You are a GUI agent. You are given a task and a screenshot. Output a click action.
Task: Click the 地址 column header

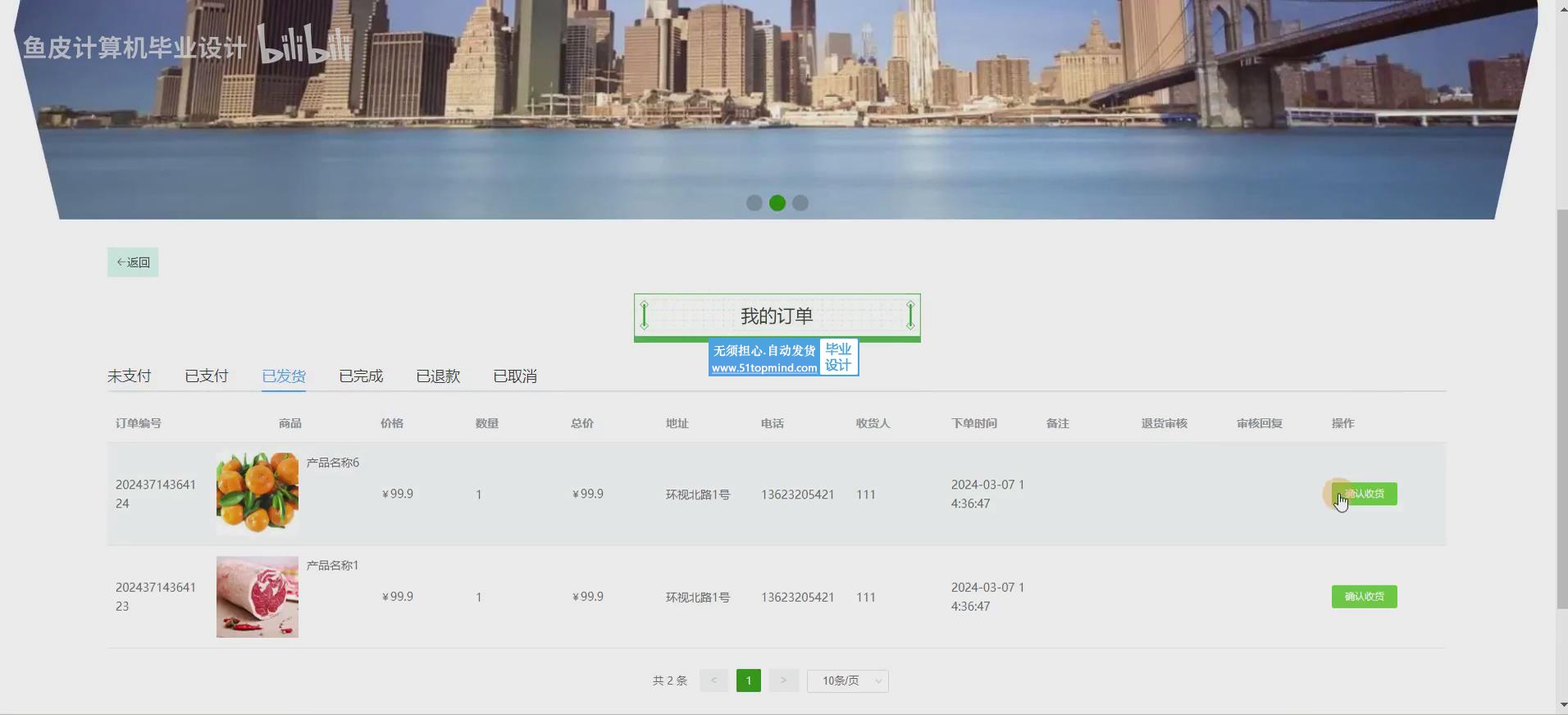pos(677,423)
